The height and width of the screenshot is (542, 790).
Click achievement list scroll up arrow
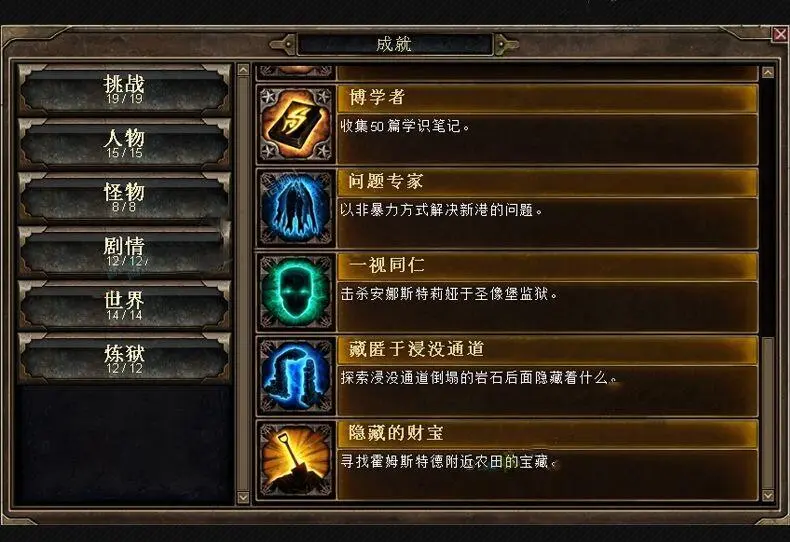pos(767,73)
